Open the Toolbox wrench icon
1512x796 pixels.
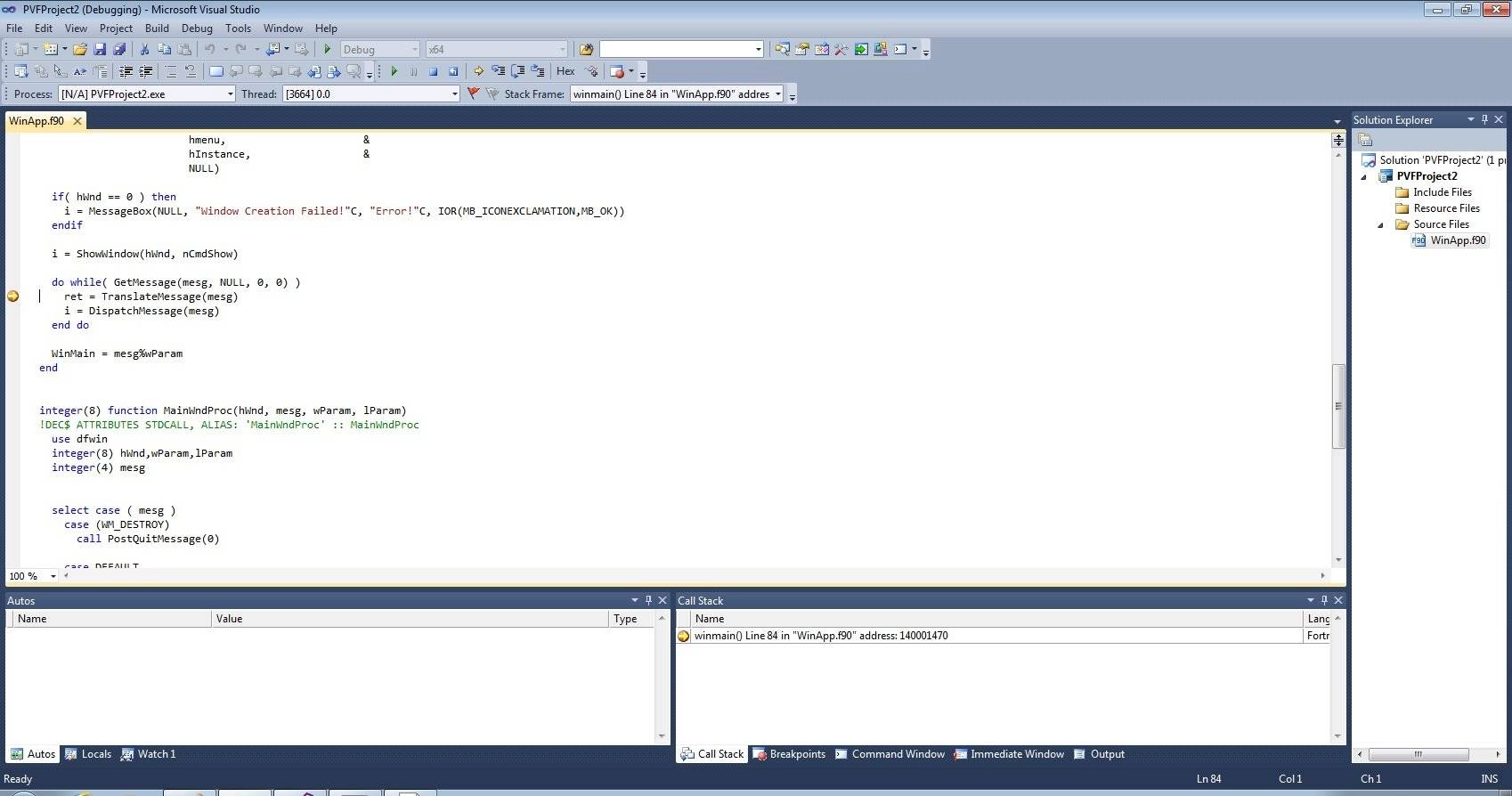coord(841,50)
